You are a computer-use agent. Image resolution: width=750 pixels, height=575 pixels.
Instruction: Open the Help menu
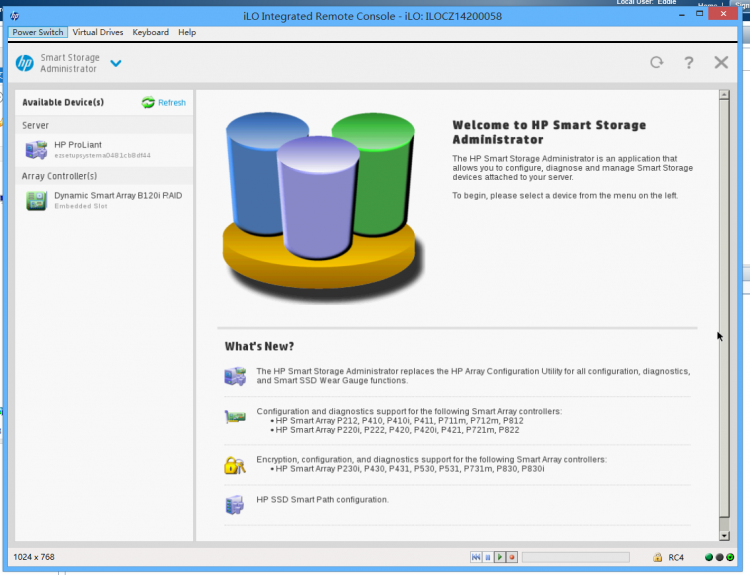(187, 32)
